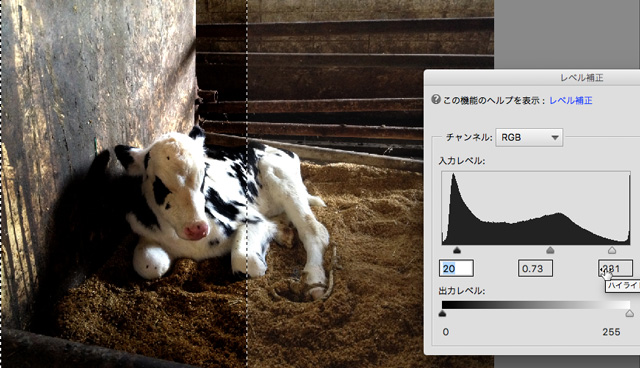Click the highlight input field showing 231
Viewport: 640px width, 368px height.
[616, 268]
